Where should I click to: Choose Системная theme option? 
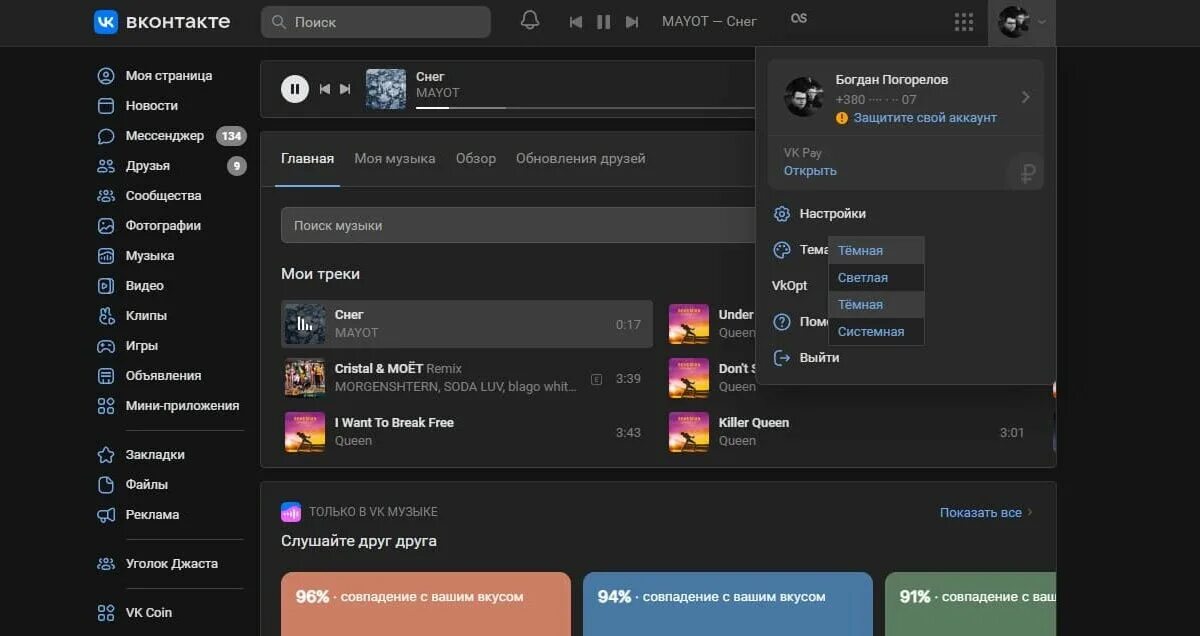click(x=876, y=332)
